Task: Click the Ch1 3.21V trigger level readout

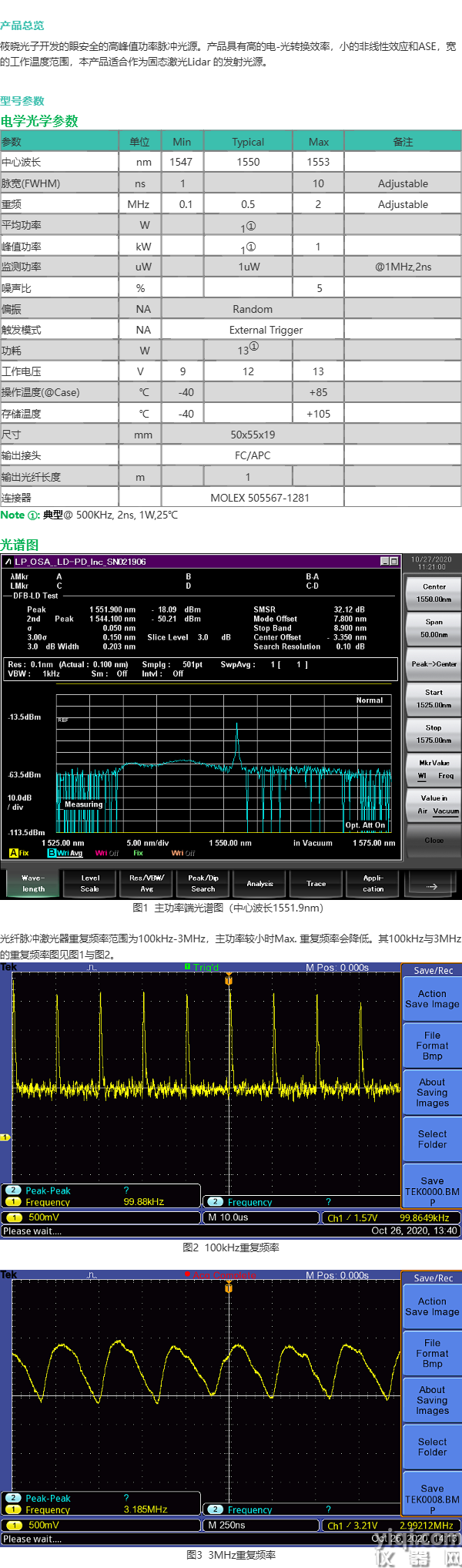Action: point(352,1525)
